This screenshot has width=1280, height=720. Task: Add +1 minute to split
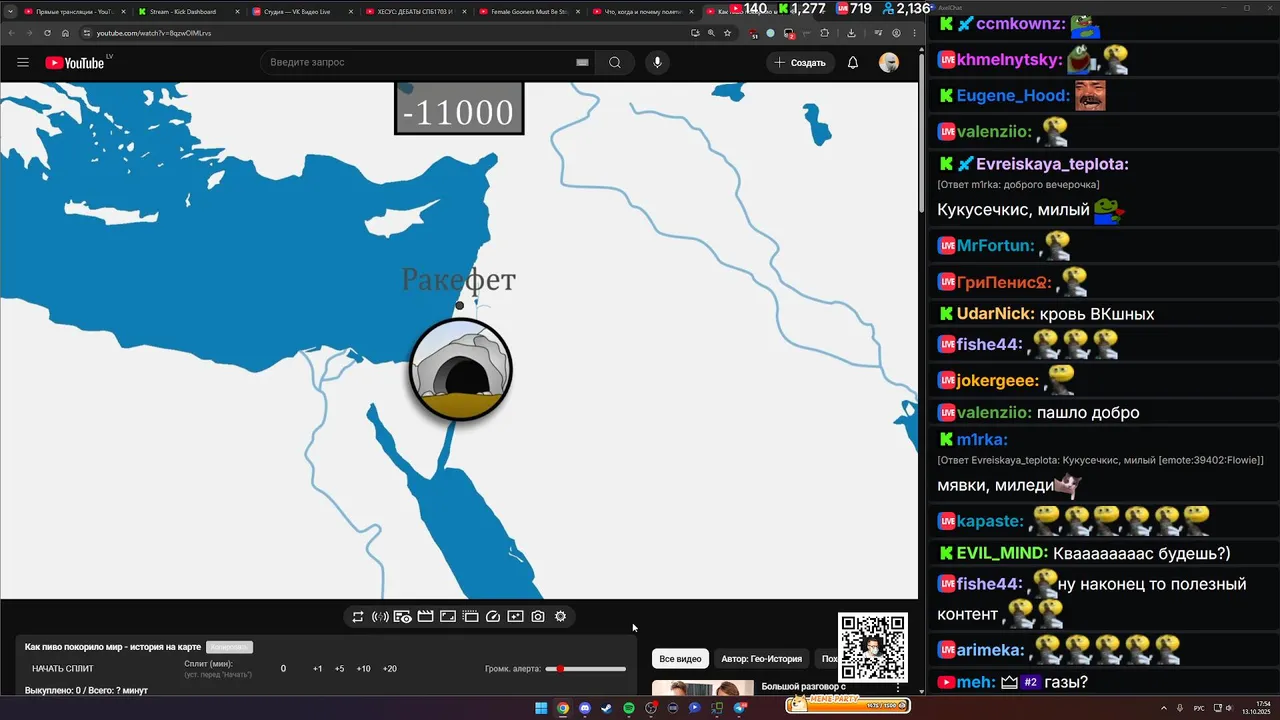(x=318, y=669)
